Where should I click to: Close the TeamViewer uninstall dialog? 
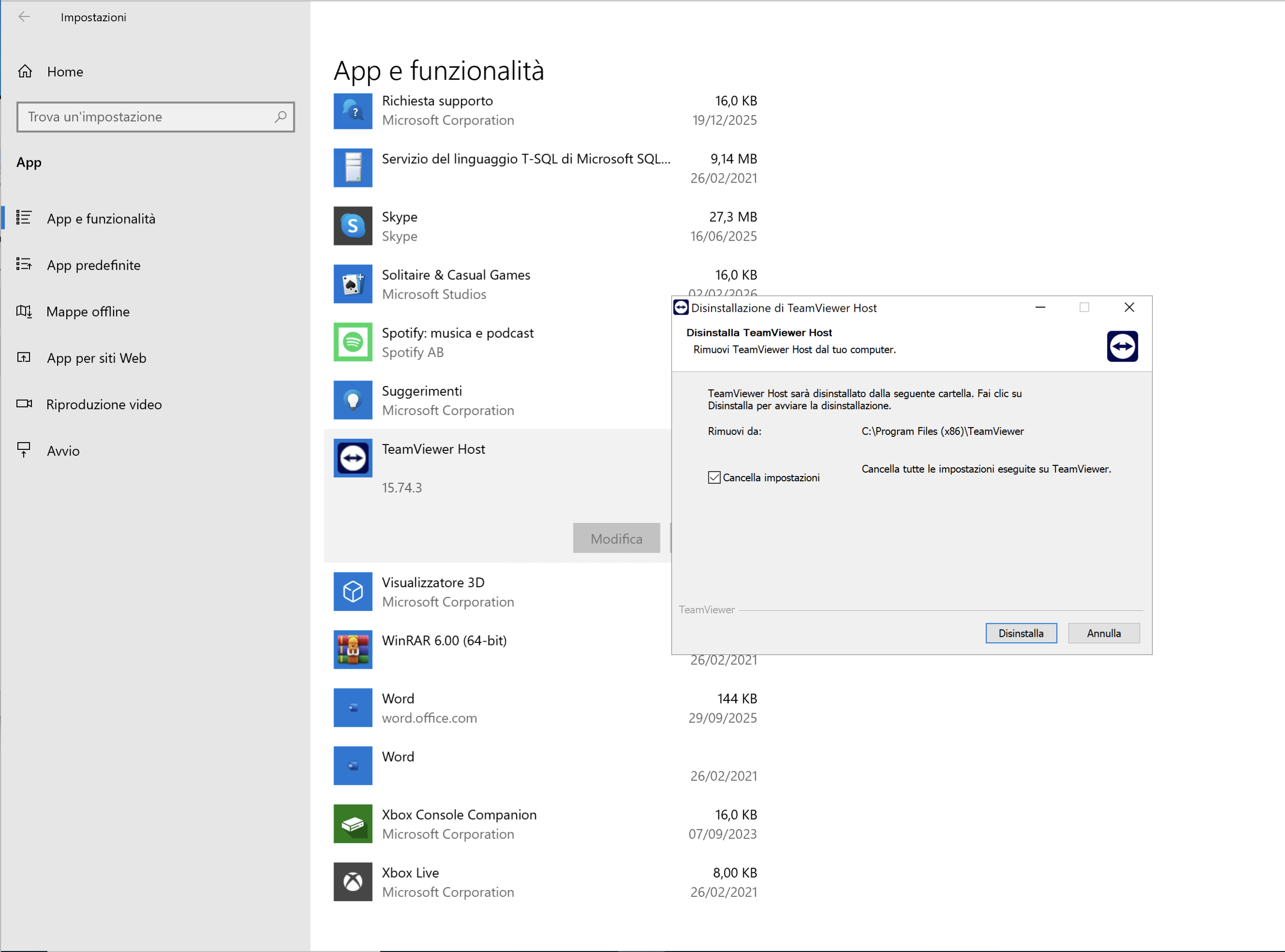coord(1129,308)
